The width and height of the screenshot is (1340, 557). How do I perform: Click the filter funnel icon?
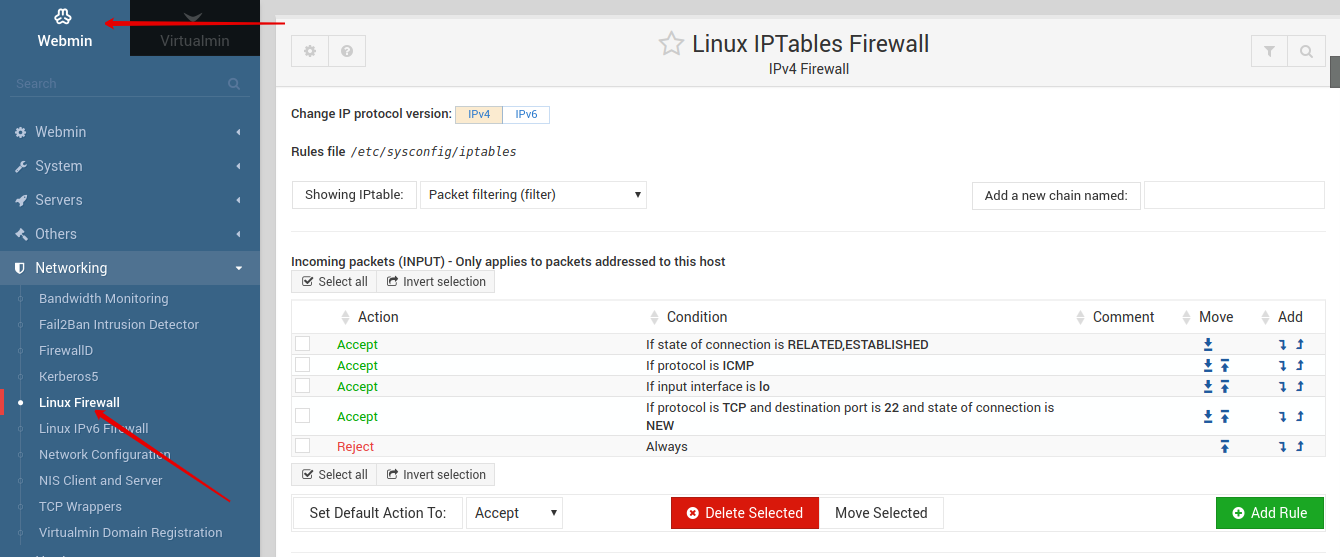[x=1269, y=51]
